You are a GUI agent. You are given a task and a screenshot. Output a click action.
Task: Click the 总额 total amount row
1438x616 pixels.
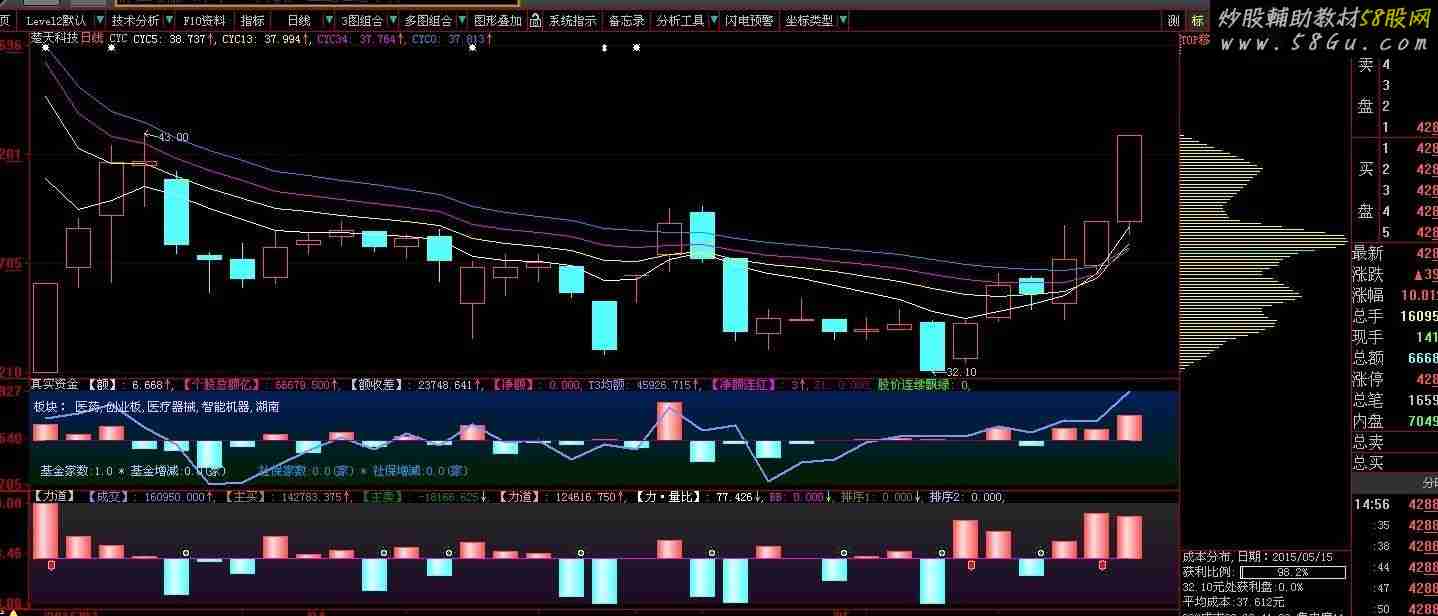coord(1395,358)
